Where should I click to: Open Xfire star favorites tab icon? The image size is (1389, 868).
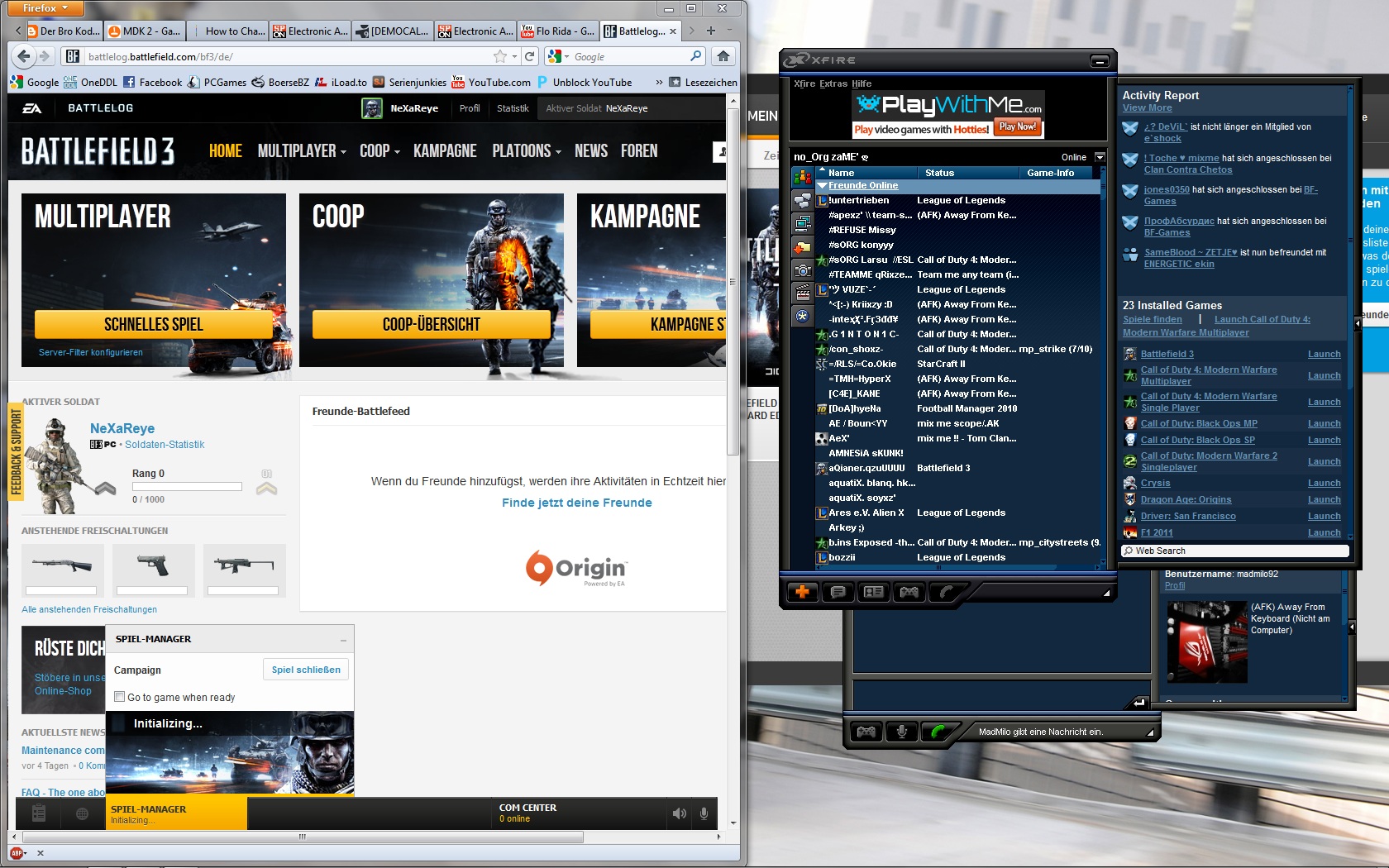802,316
